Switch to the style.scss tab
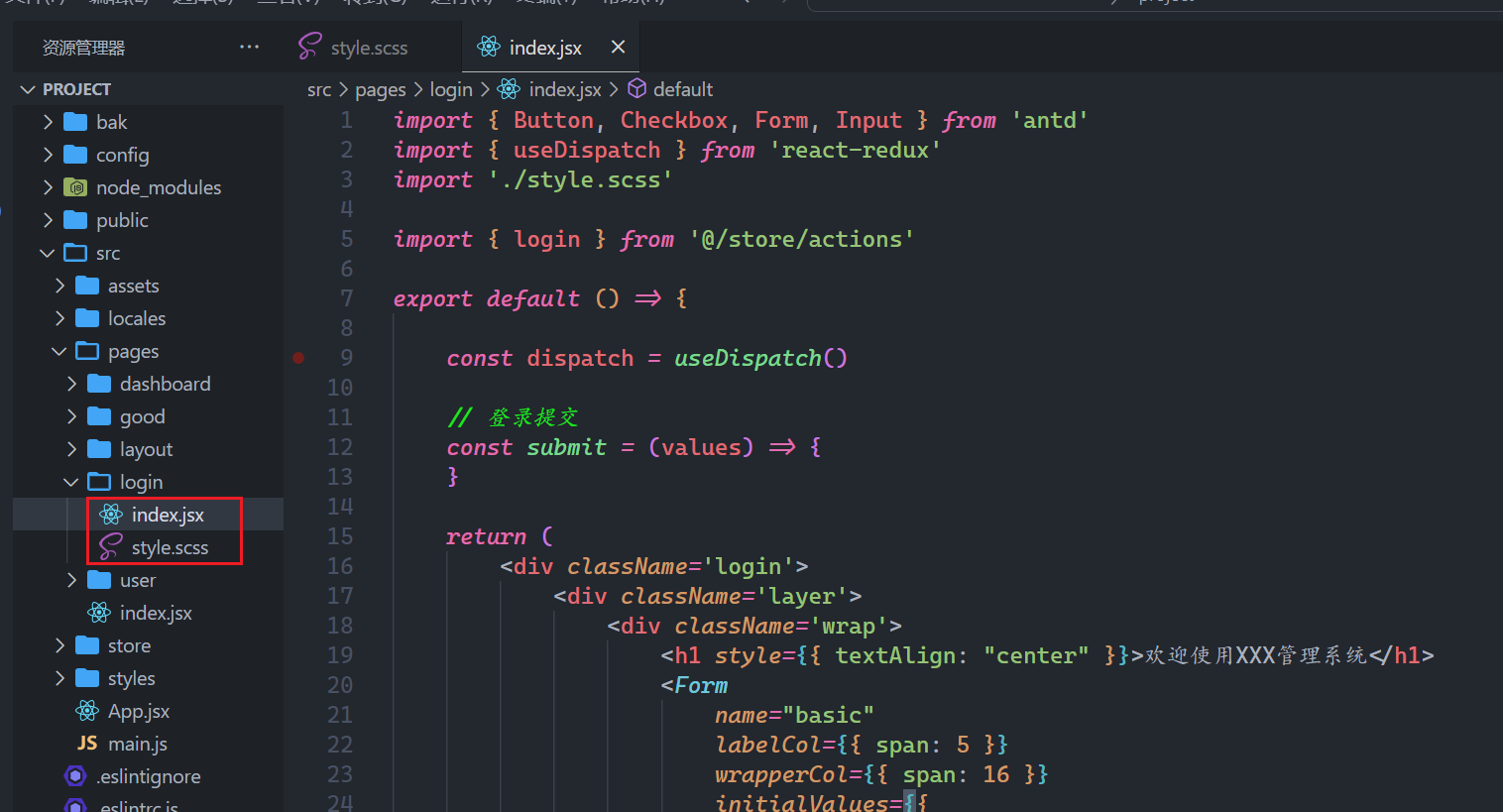 pyautogui.click(x=369, y=48)
